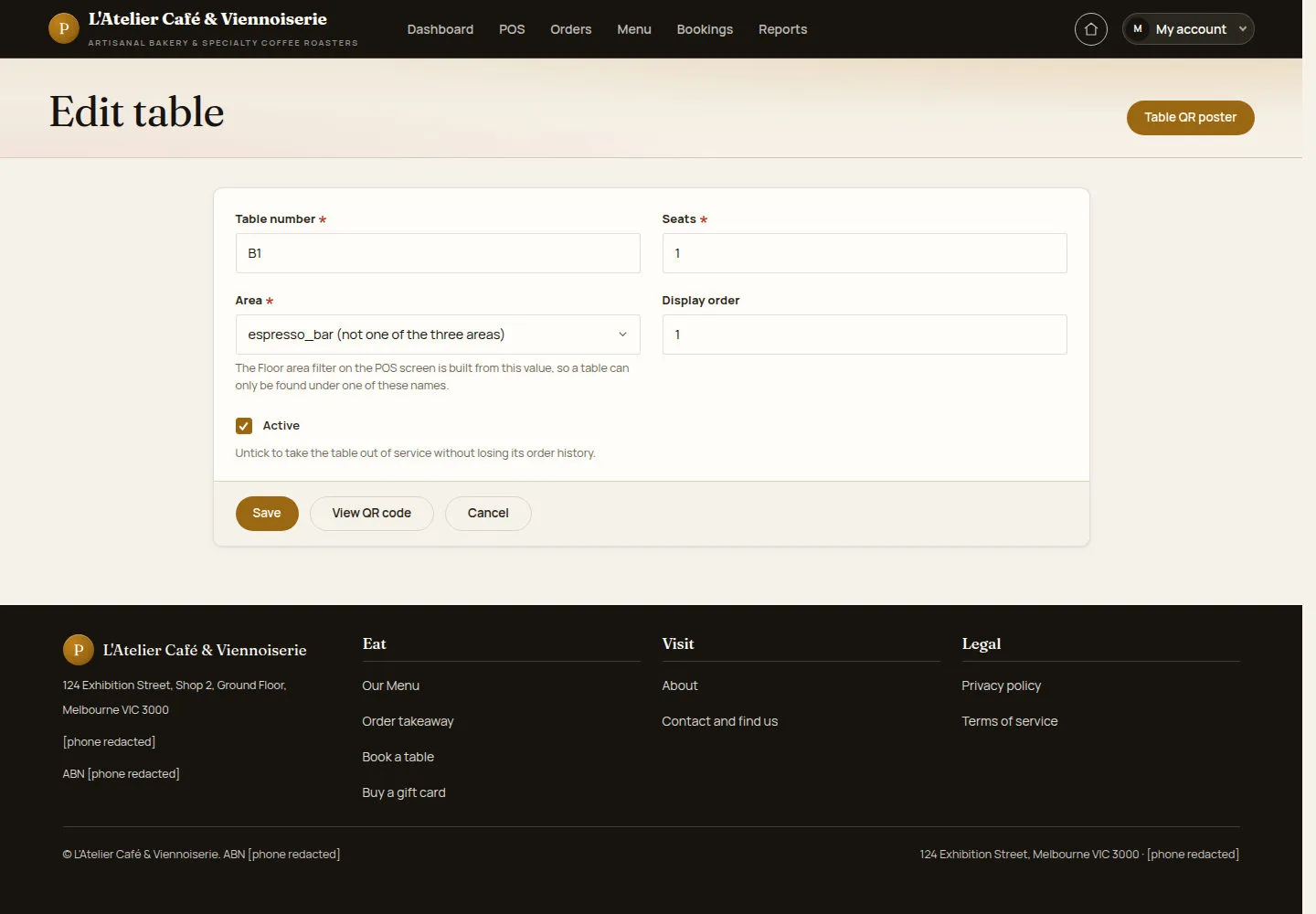Click the 'Active' checkbox label
1316x914 pixels.
[281, 426]
